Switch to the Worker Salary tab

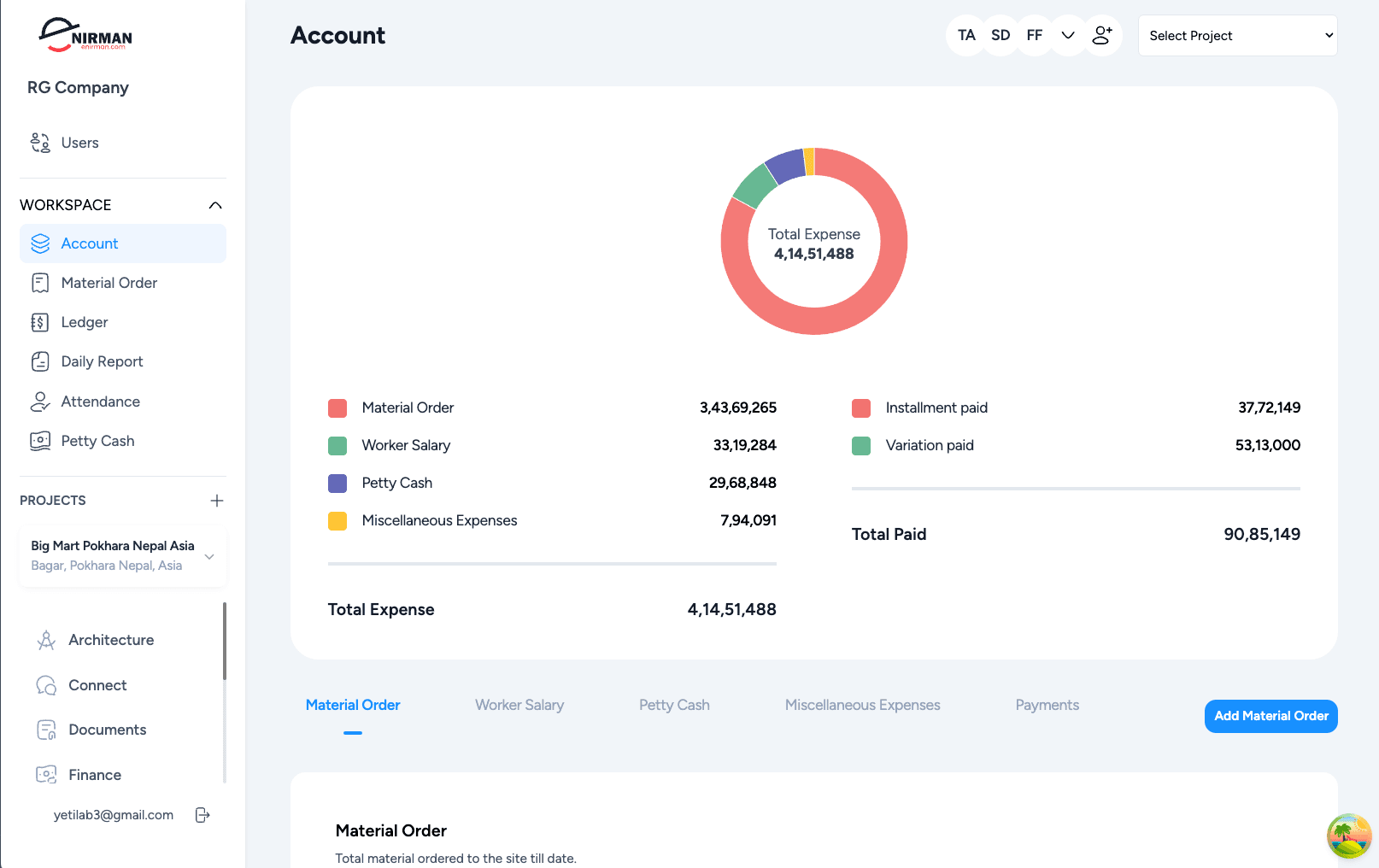pos(519,705)
